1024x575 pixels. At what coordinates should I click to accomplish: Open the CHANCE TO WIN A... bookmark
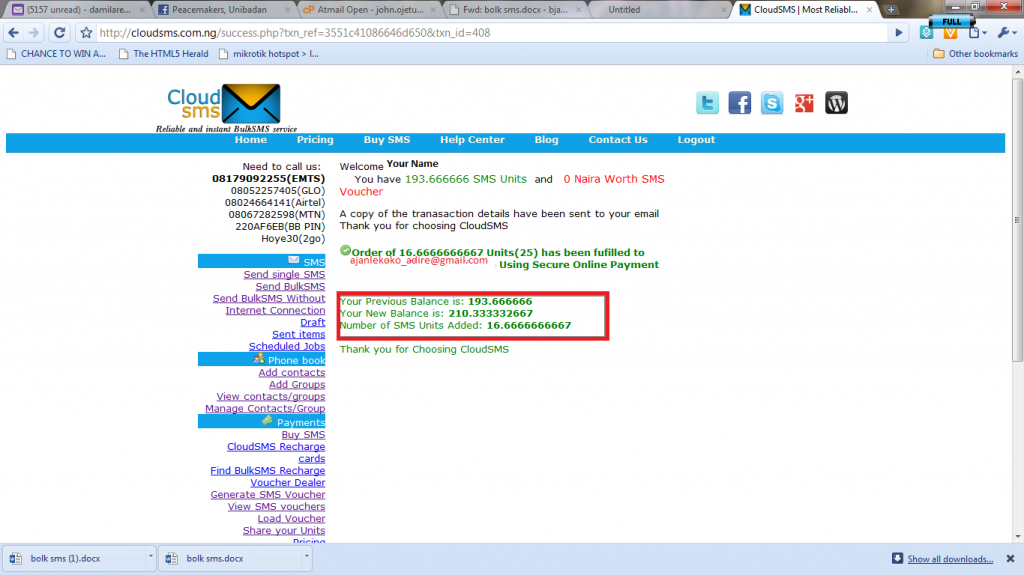[56, 54]
